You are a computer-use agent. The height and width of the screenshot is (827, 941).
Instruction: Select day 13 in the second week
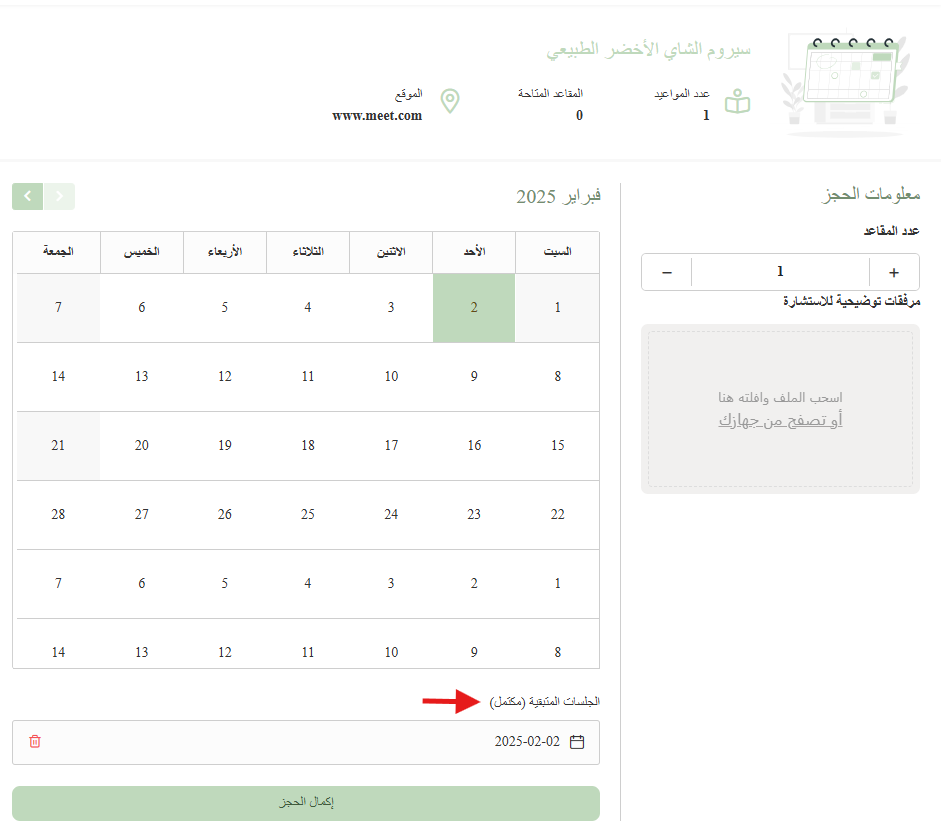(x=142, y=377)
